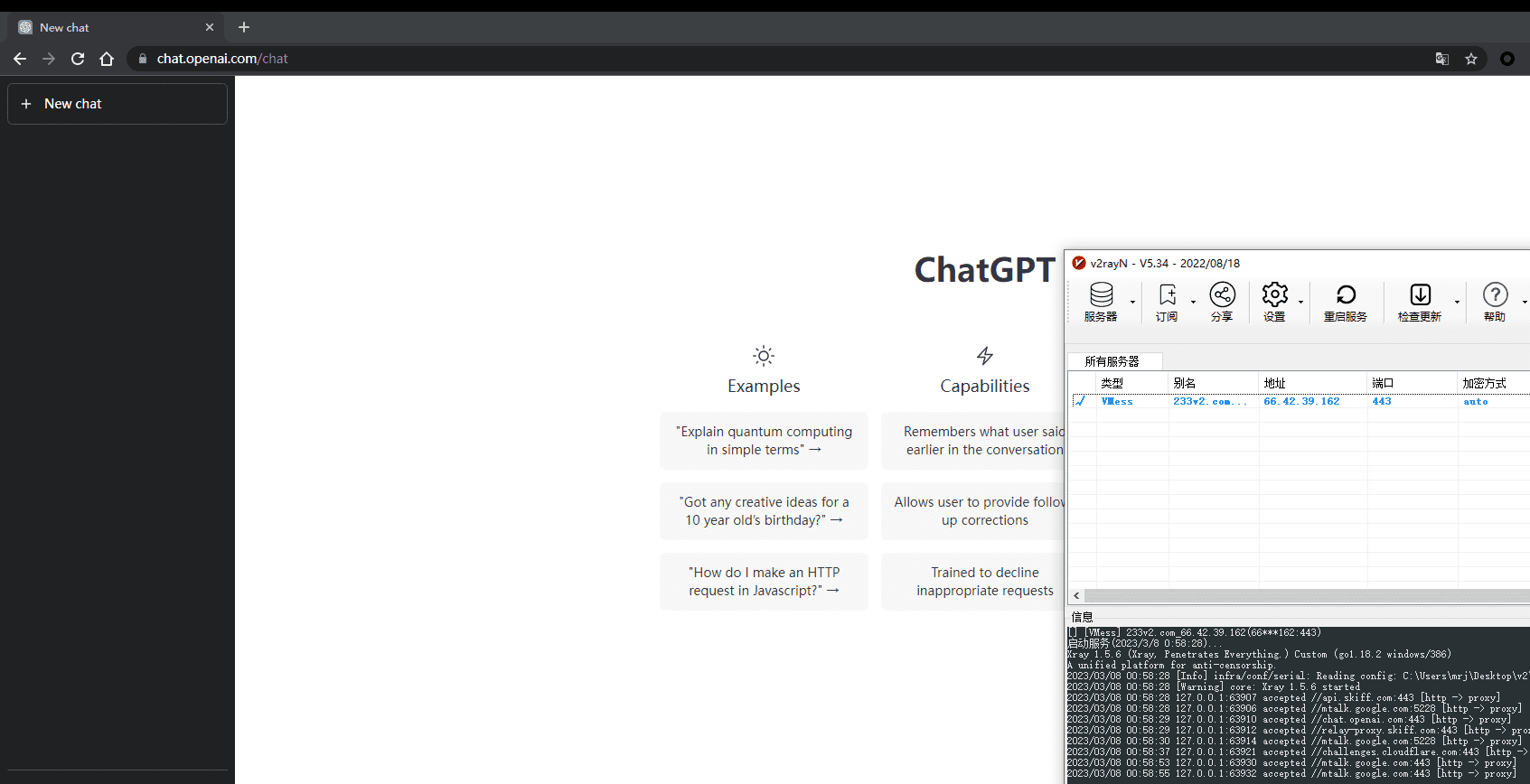Image resolution: width=1530 pixels, height=784 pixels.
Task: Click the address bar URL field
Action: pos(777,59)
